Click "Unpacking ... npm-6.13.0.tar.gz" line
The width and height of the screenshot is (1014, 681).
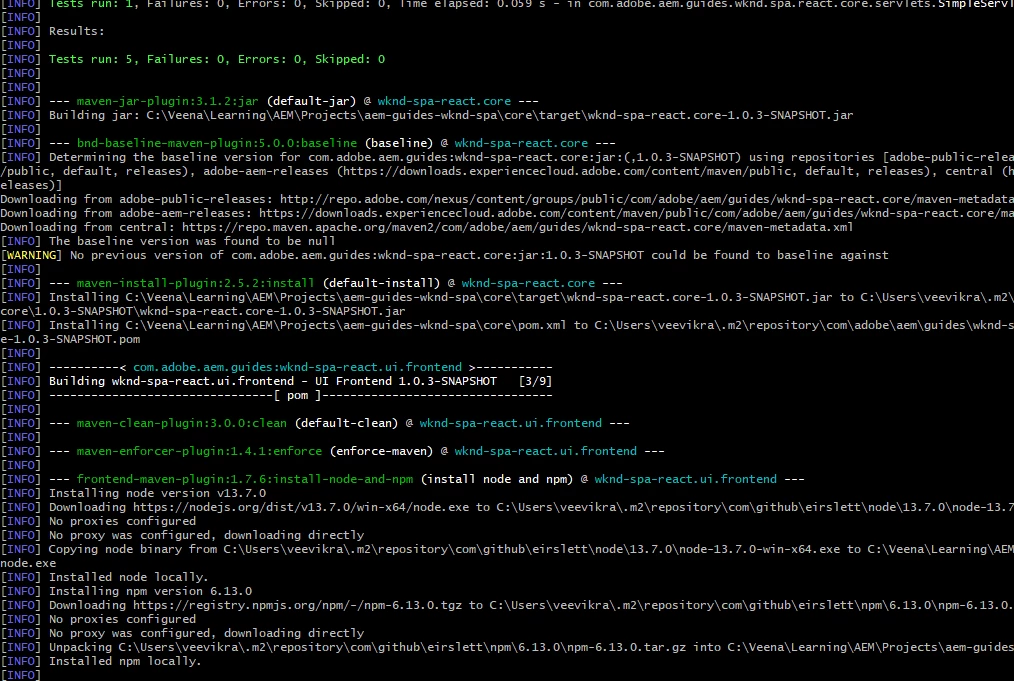(531, 647)
